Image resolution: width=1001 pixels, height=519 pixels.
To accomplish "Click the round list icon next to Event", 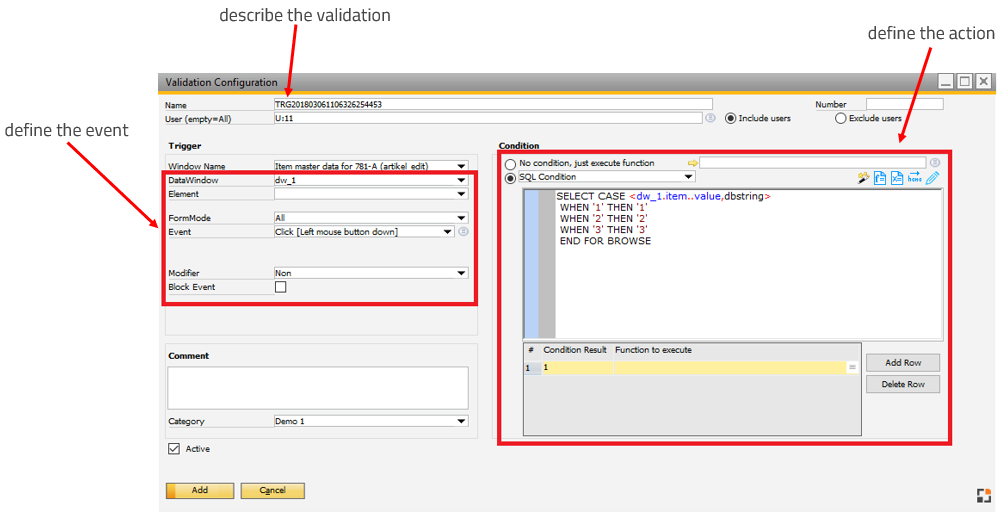I will [x=464, y=232].
